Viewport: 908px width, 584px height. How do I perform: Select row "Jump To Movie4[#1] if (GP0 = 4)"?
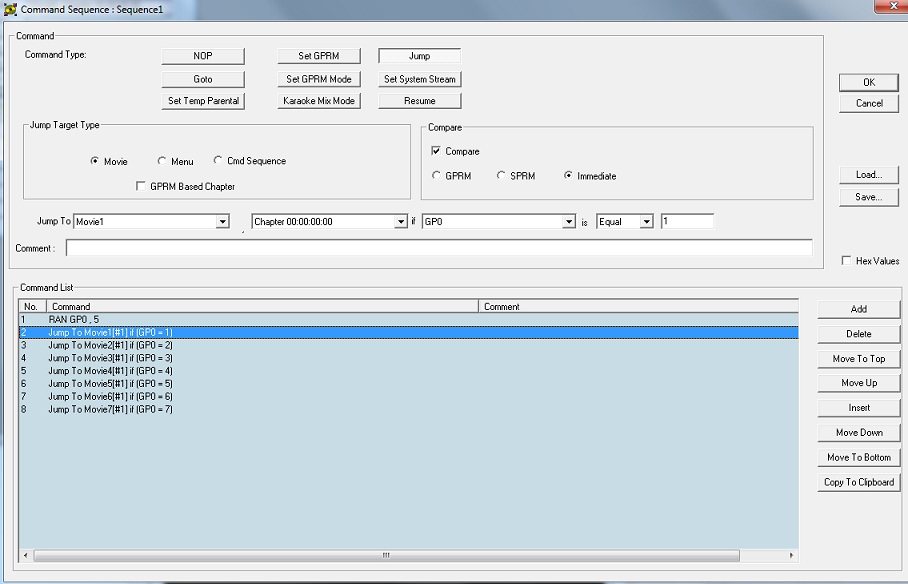(x=408, y=371)
